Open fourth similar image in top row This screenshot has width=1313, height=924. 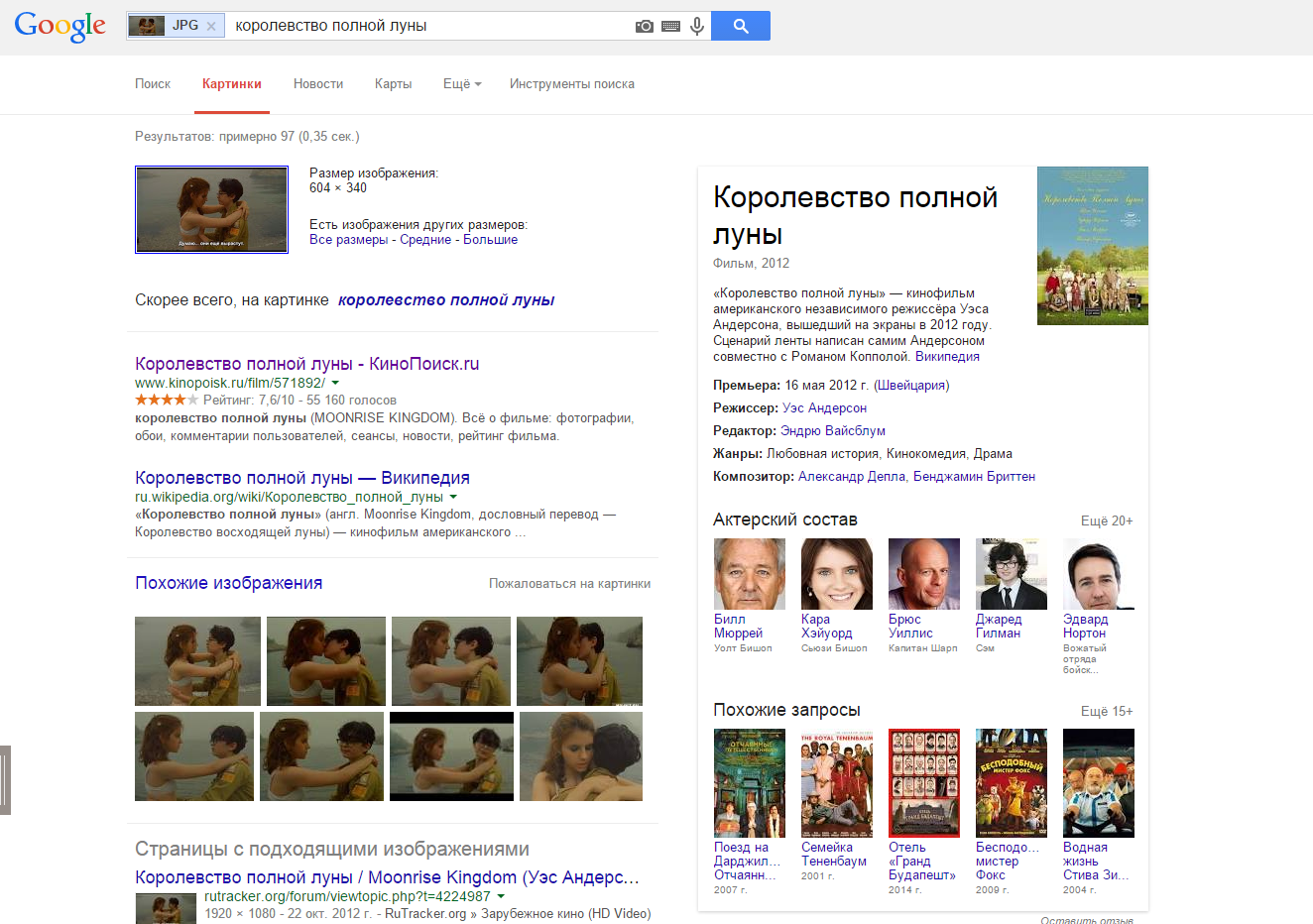tap(579, 661)
